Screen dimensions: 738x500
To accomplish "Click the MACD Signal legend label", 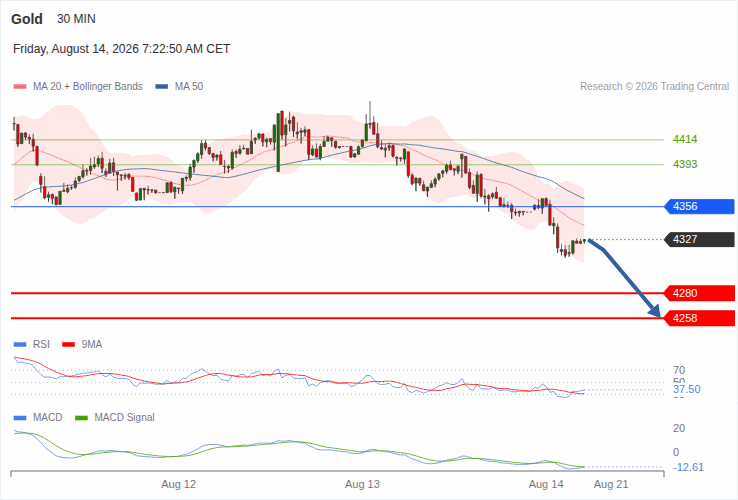I will pos(124,418).
